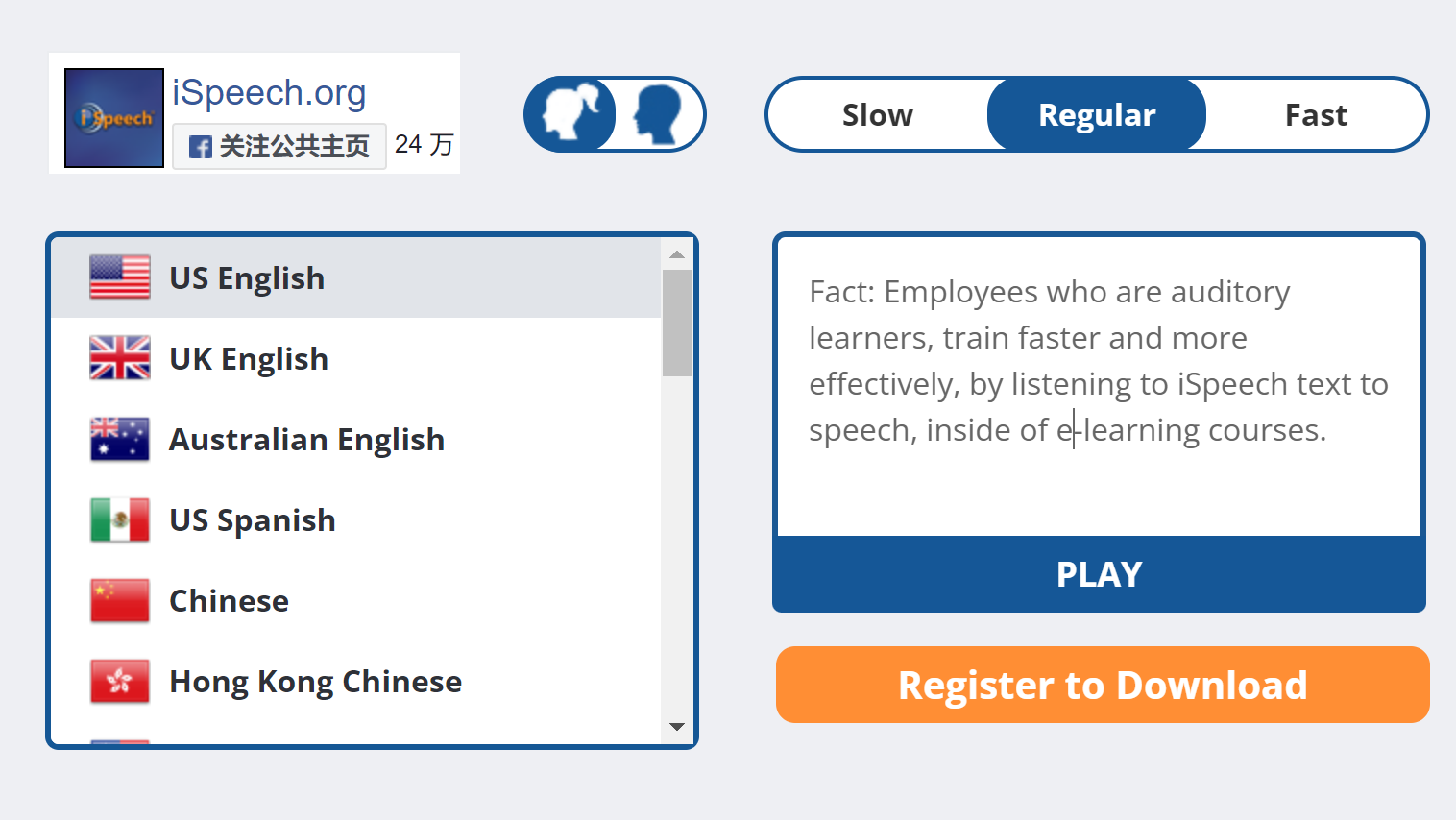This screenshot has height=820, width=1456.
Task: Set speech speed to Fast
Action: pyautogui.click(x=1315, y=115)
